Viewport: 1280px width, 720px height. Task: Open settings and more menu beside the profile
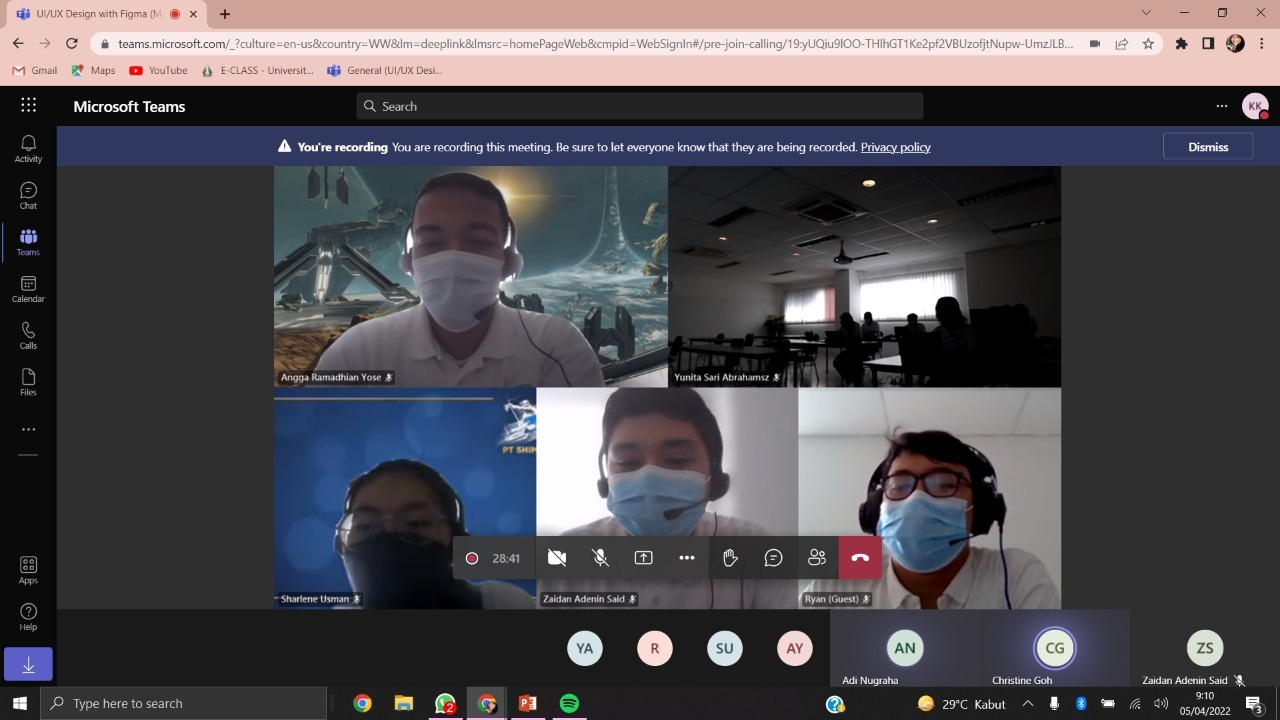(1221, 106)
